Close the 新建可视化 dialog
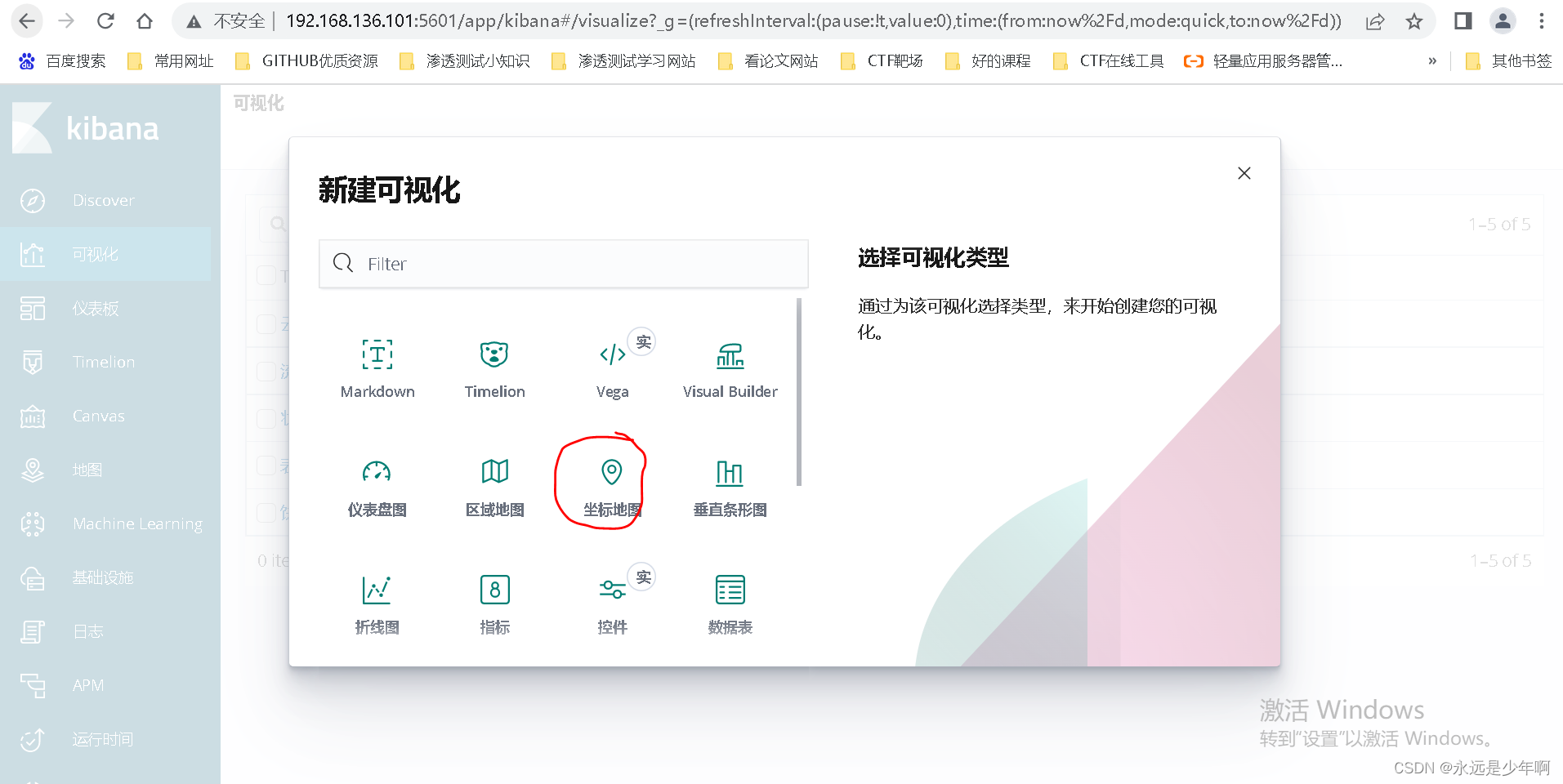The height and width of the screenshot is (784, 1563). 1244,172
